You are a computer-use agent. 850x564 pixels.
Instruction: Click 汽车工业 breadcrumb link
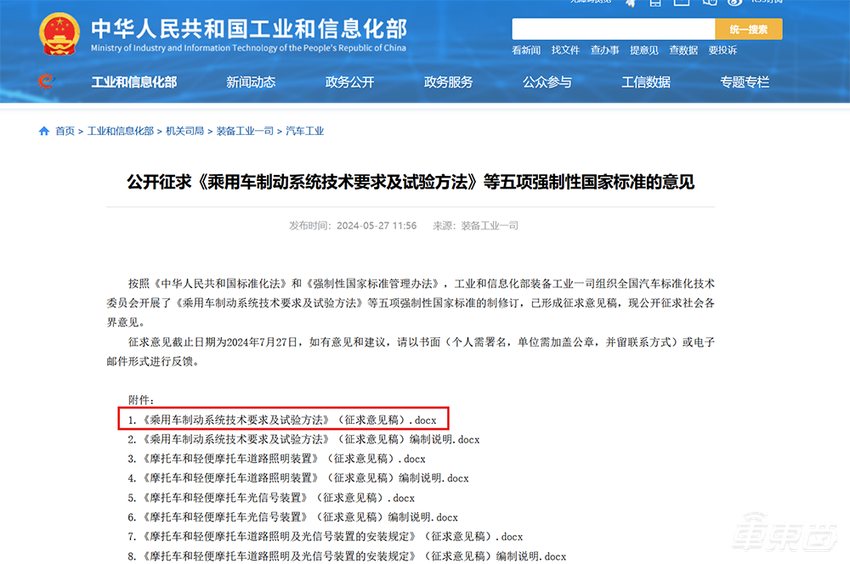[305, 131]
